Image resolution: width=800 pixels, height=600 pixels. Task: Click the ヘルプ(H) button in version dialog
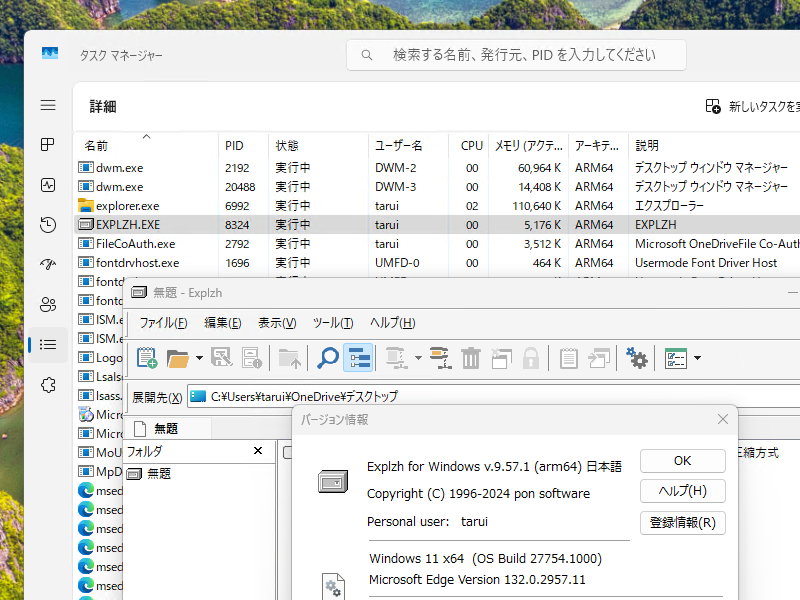pos(683,491)
